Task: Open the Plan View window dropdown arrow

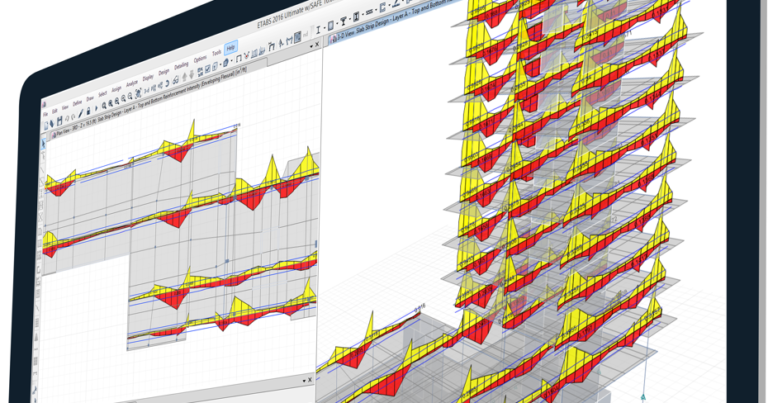Action: (312, 47)
